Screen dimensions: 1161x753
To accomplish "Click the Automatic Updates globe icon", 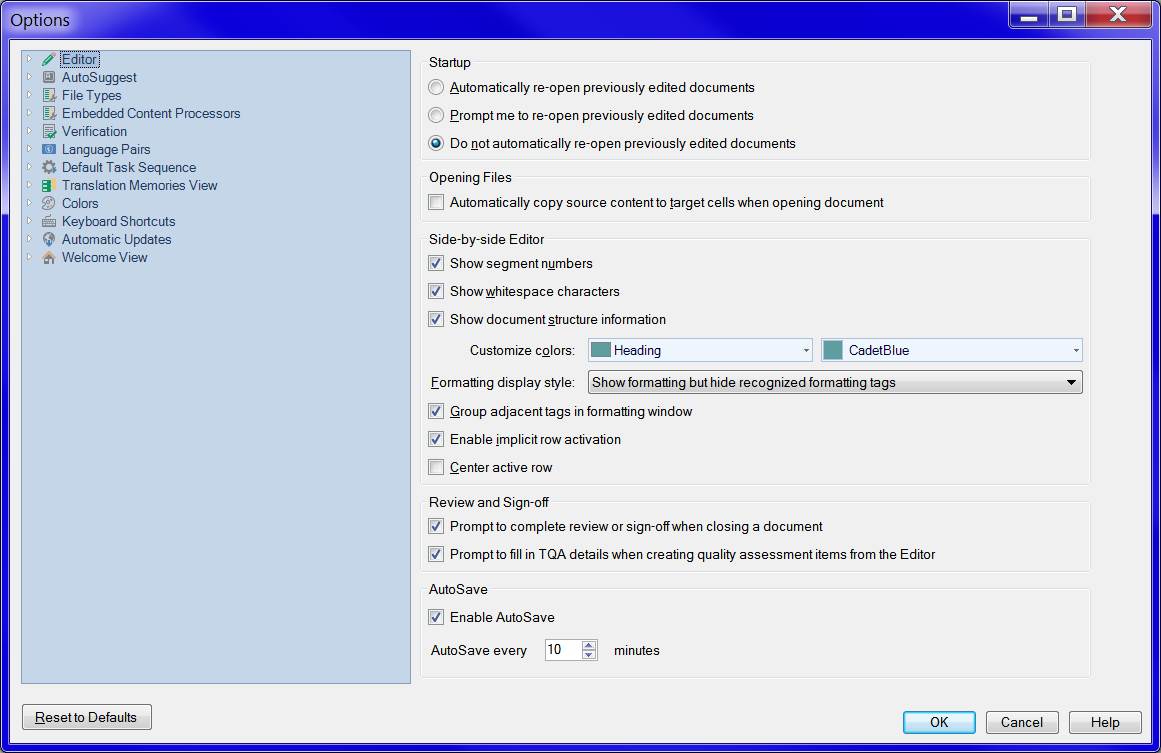I will (49, 239).
